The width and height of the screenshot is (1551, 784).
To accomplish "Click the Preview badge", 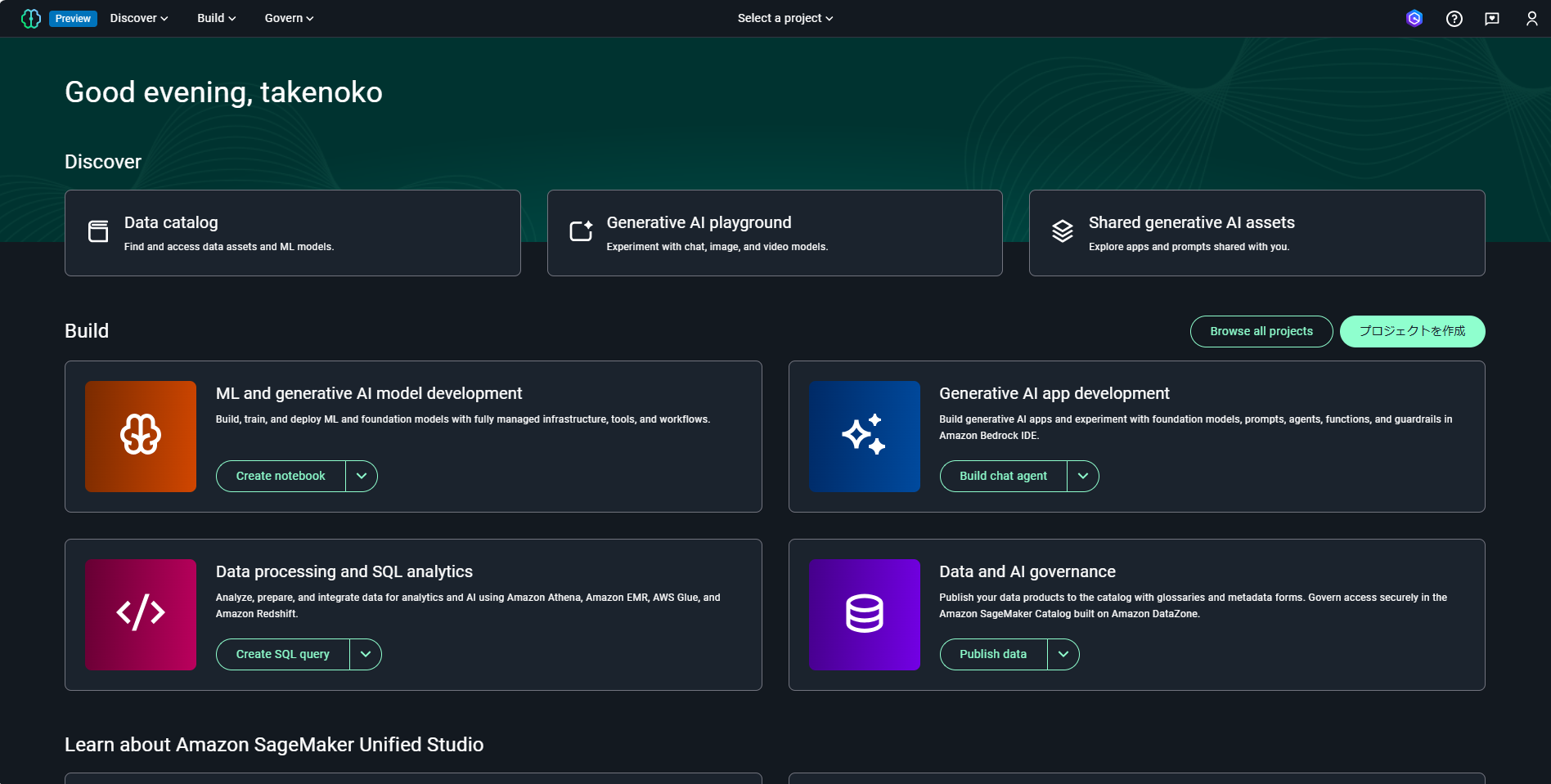I will [x=74, y=18].
